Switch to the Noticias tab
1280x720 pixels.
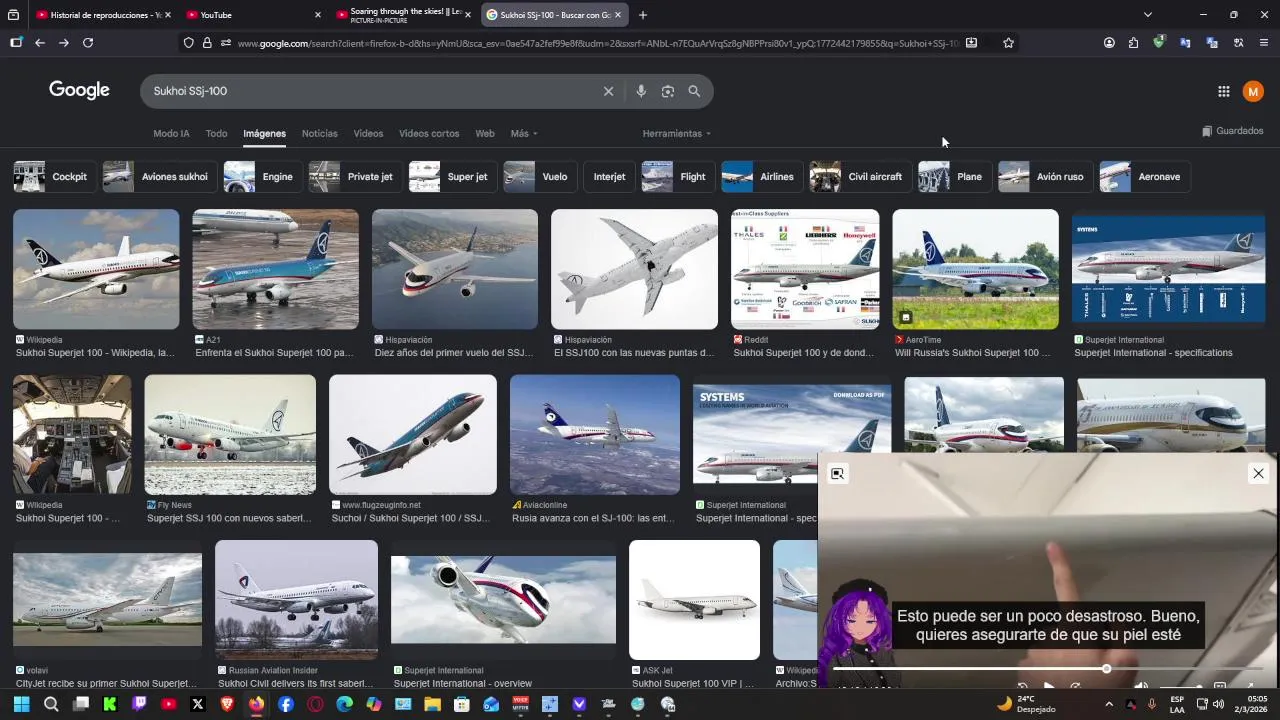320,133
